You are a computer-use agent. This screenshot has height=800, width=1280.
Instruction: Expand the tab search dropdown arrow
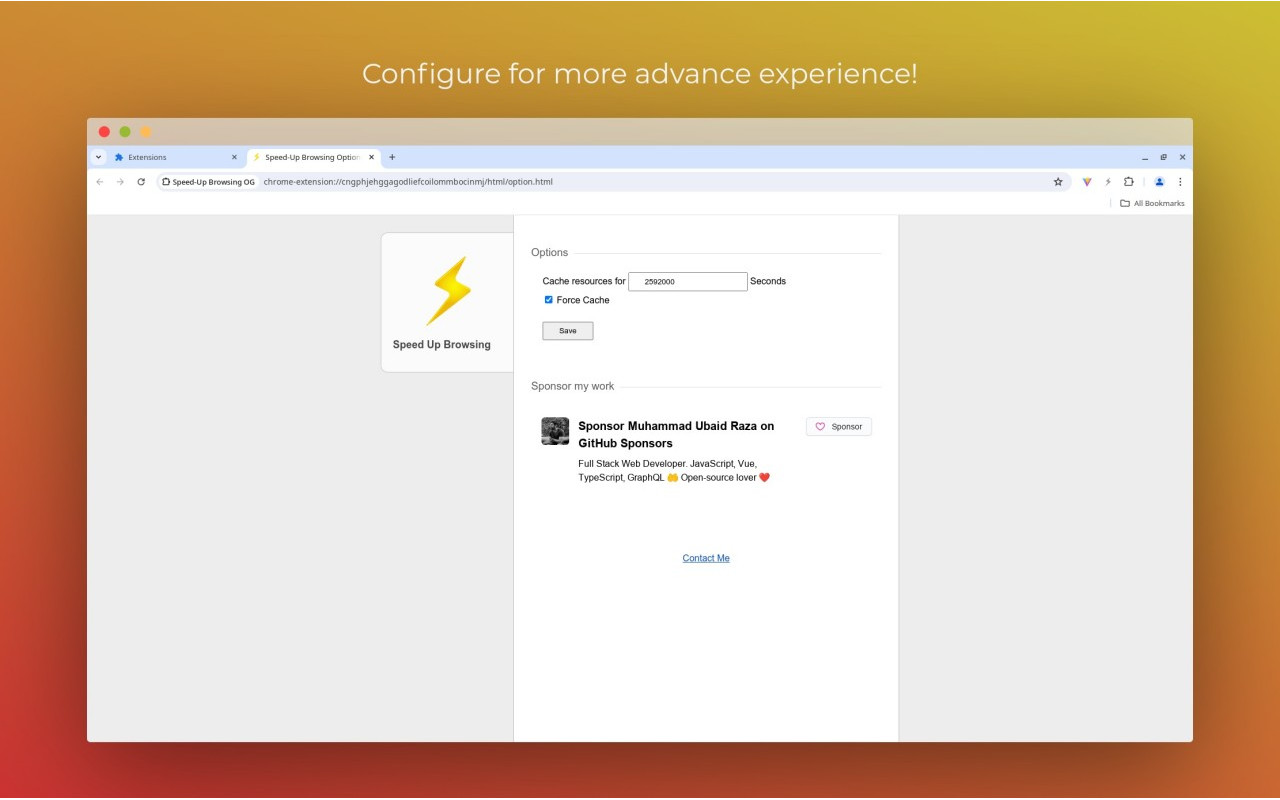(98, 157)
